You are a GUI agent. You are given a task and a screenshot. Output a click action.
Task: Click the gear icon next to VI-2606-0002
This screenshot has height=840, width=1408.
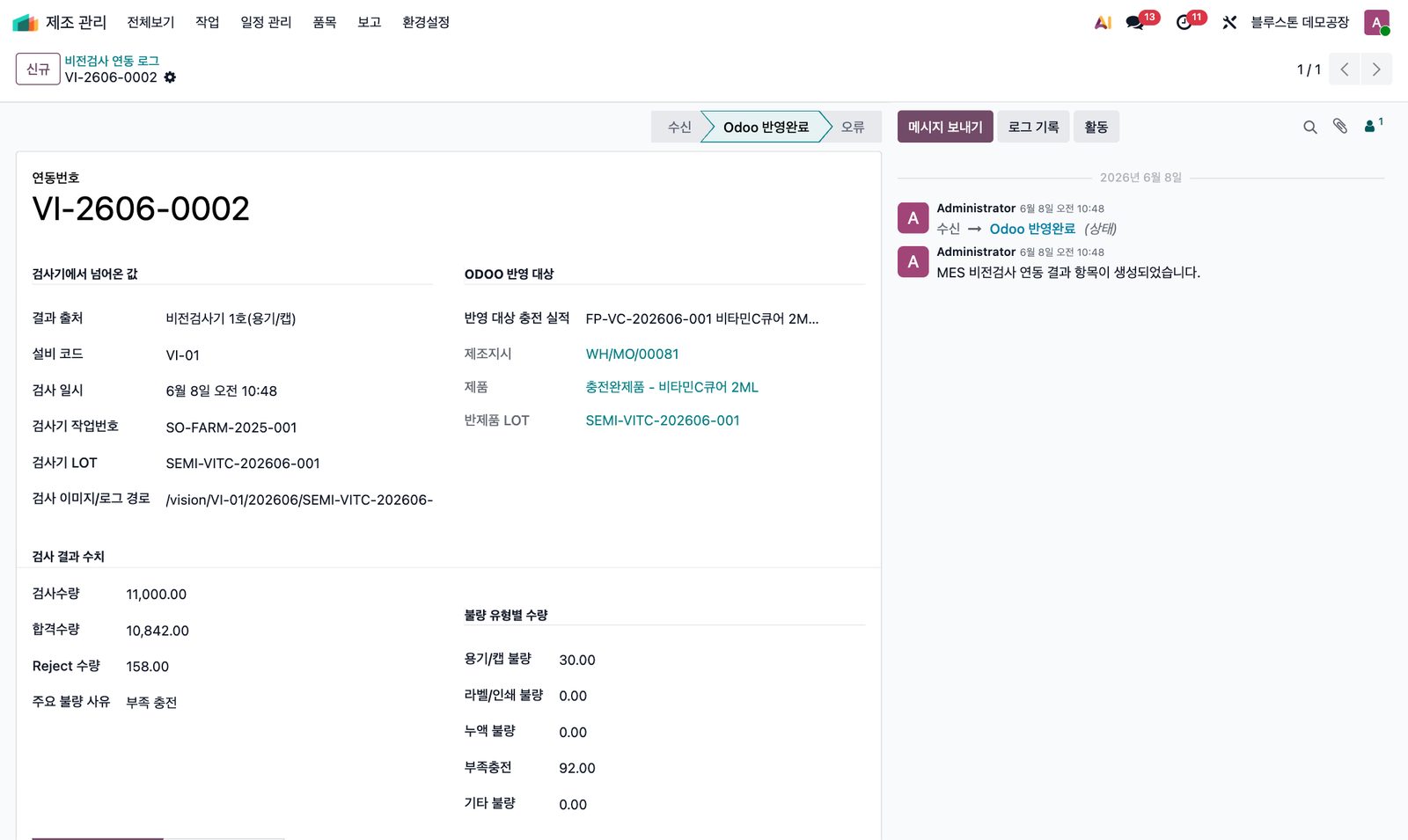click(170, 77)
